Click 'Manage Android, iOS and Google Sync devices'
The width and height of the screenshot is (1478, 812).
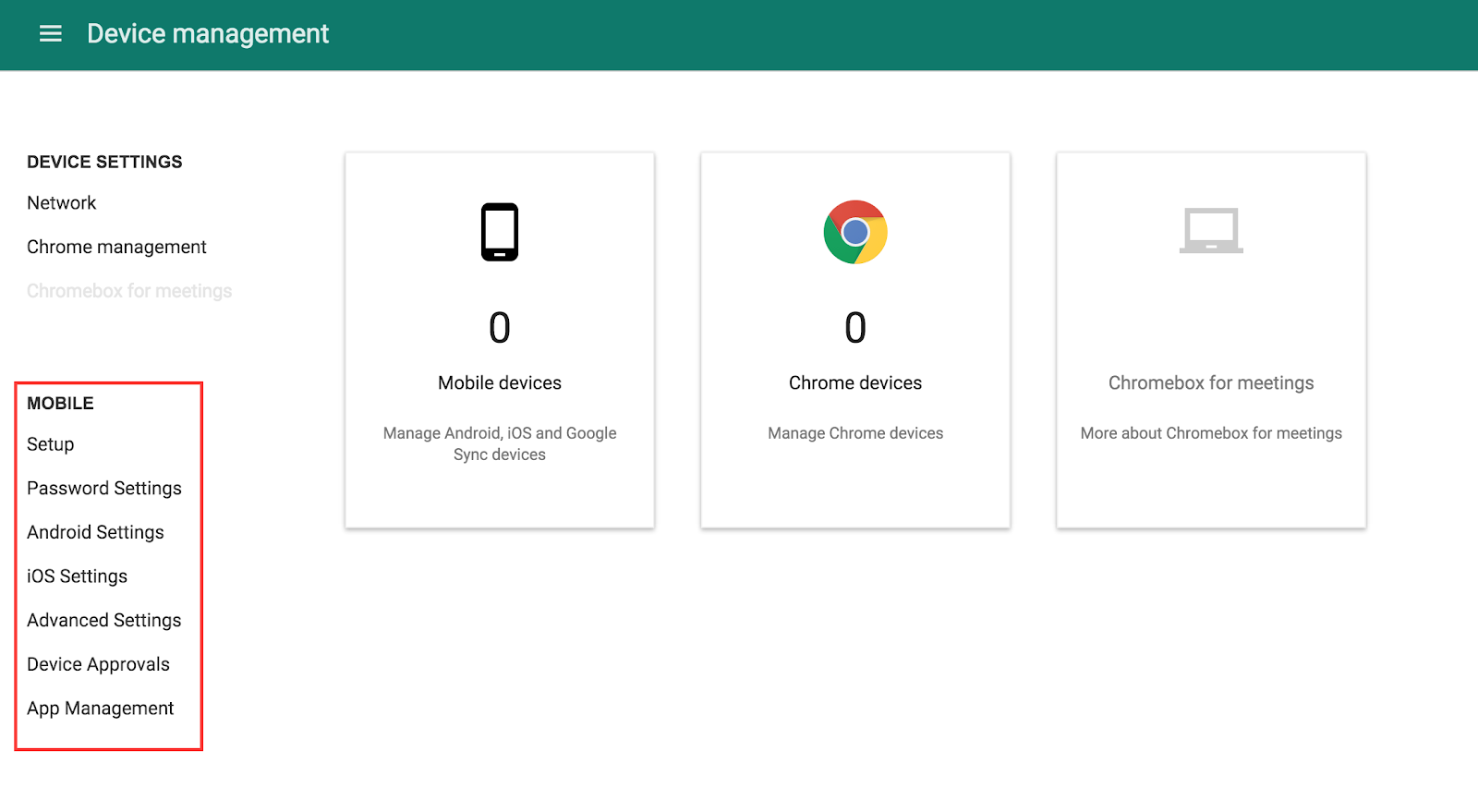click(x=500, y=444)
